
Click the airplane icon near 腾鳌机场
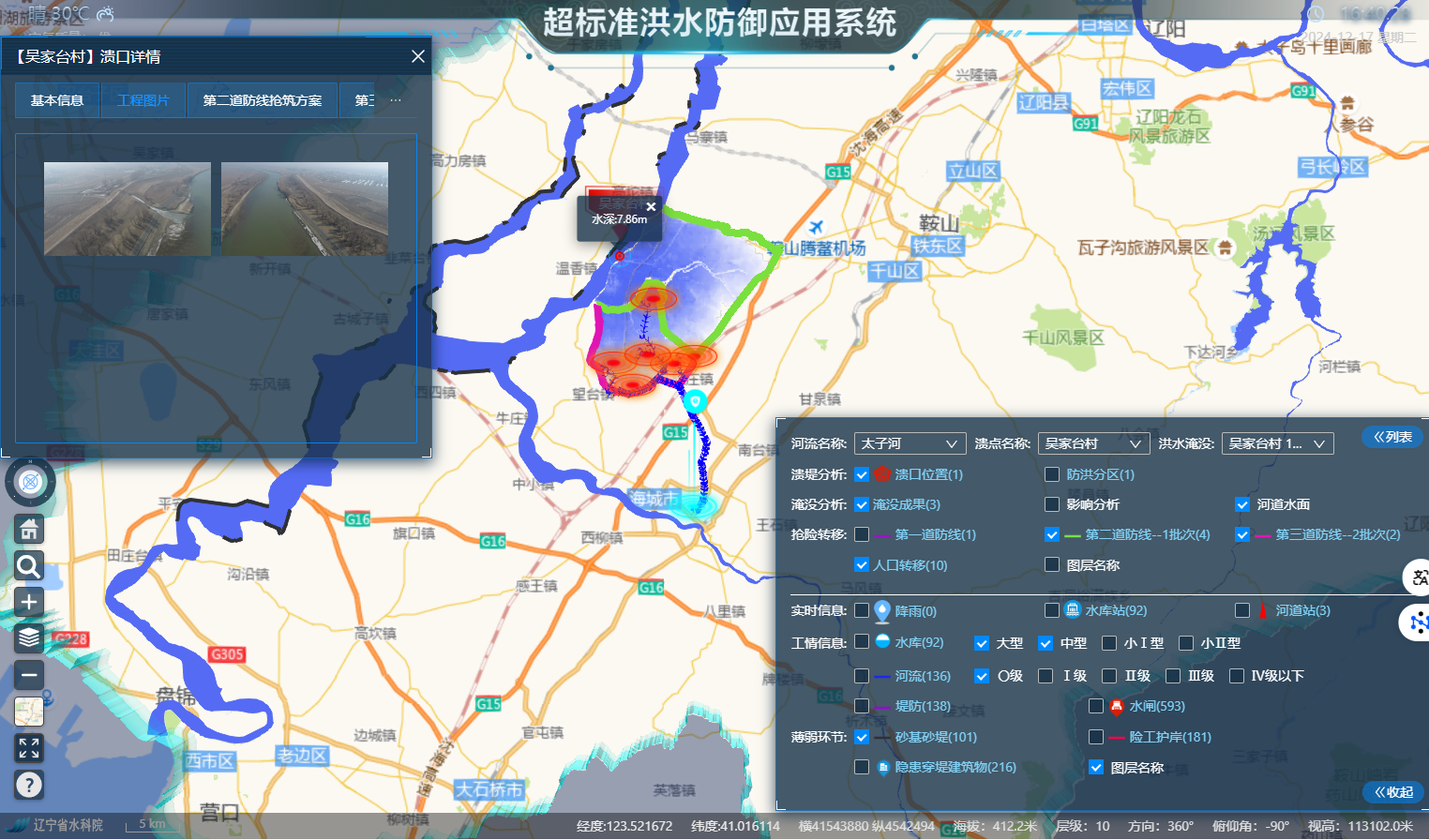pyautogui.click(x=816, y=227)
